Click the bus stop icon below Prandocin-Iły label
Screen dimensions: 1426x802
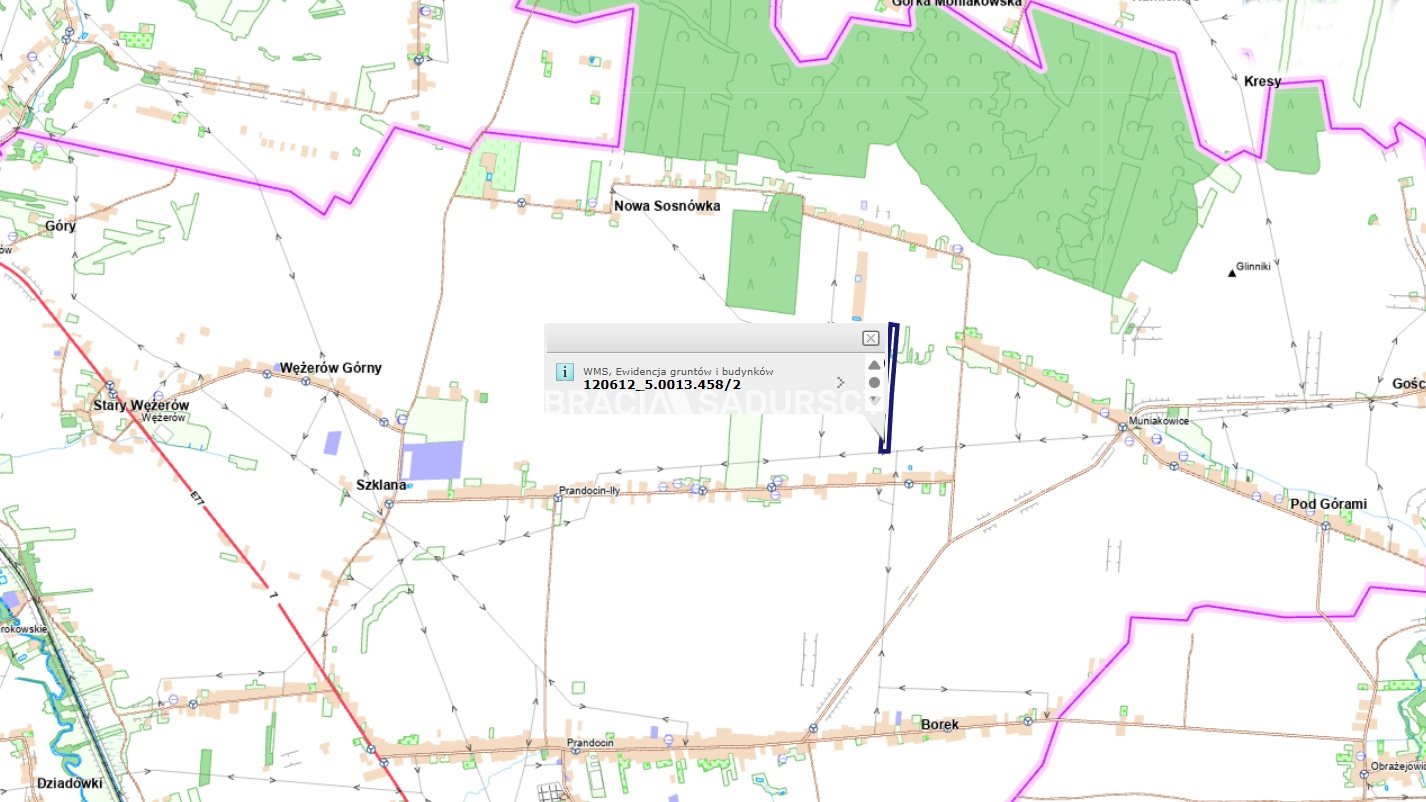coord(559,495)
